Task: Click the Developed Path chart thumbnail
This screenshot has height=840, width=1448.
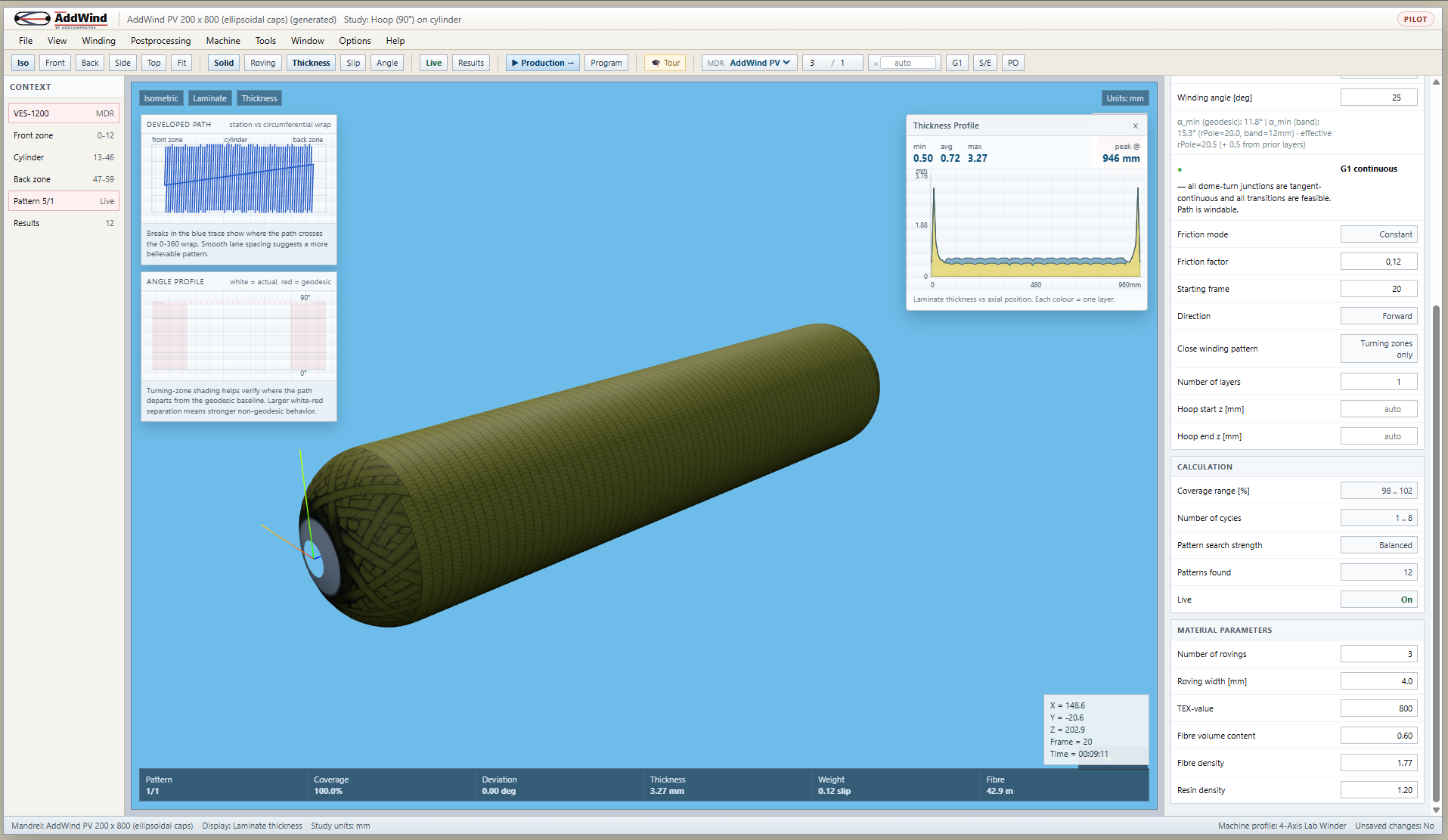Action: [x=238, y=178]
